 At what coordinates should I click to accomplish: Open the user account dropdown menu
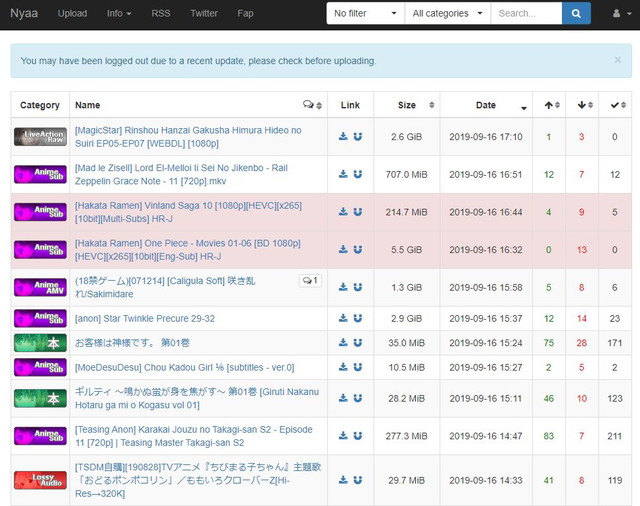tap(620, 13)
